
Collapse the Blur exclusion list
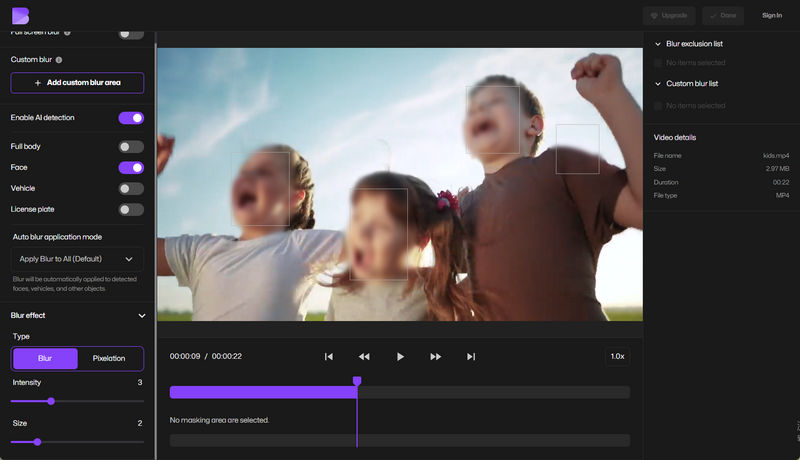click(x=658, y=44)
